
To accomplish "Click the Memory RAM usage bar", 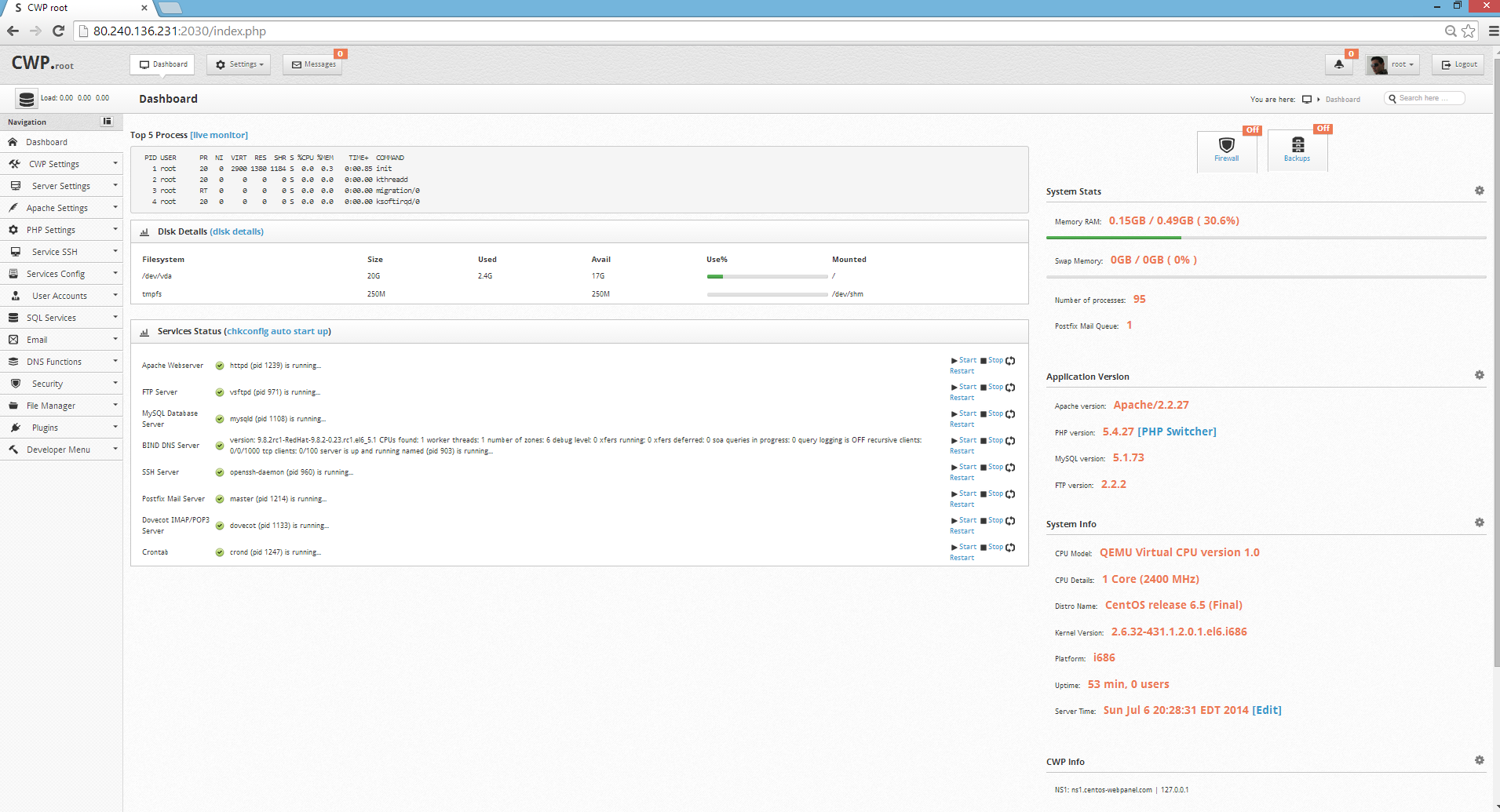I will (1266, 237).
